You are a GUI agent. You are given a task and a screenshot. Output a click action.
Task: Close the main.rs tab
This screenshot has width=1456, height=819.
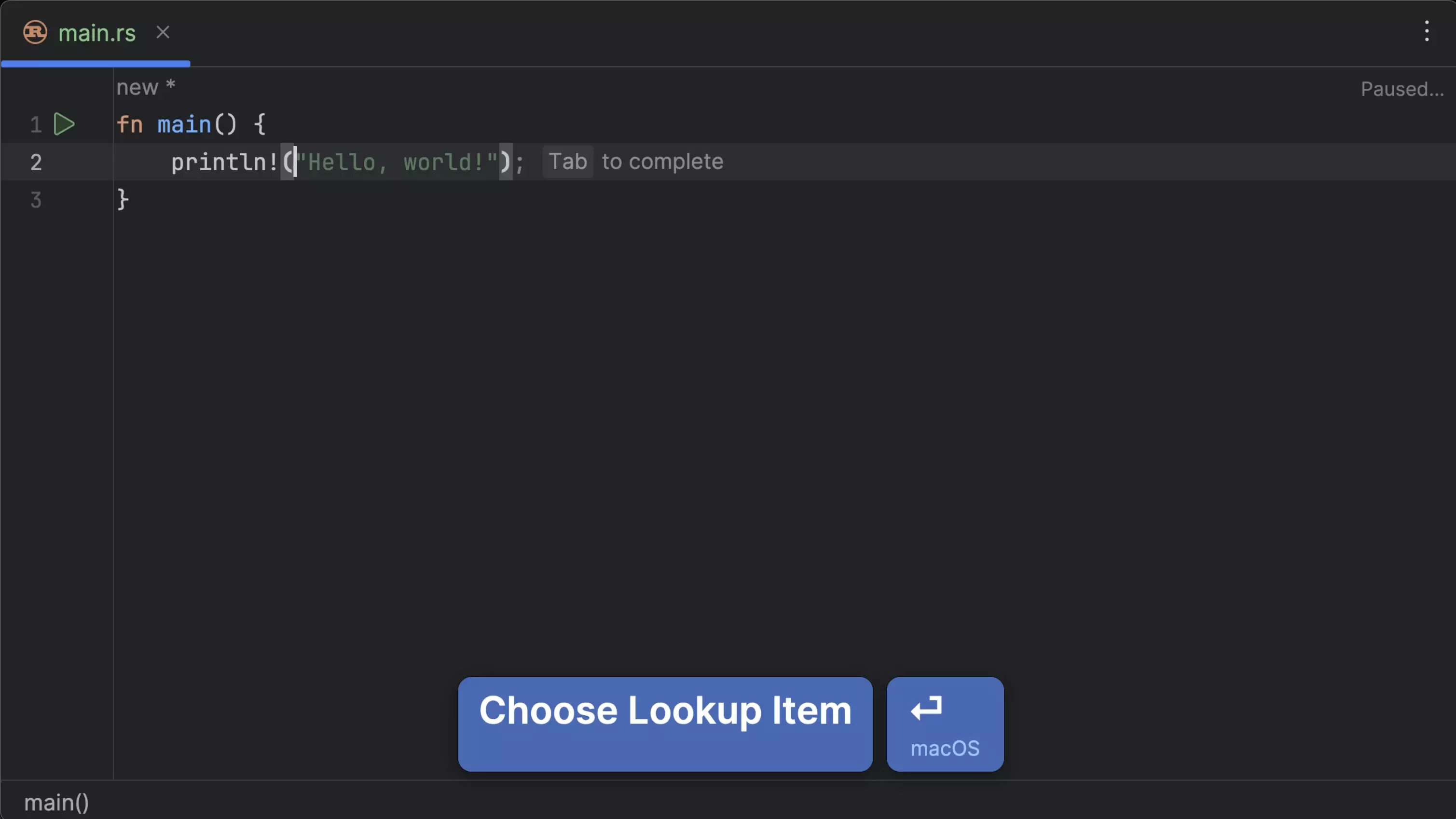point(163,33)
